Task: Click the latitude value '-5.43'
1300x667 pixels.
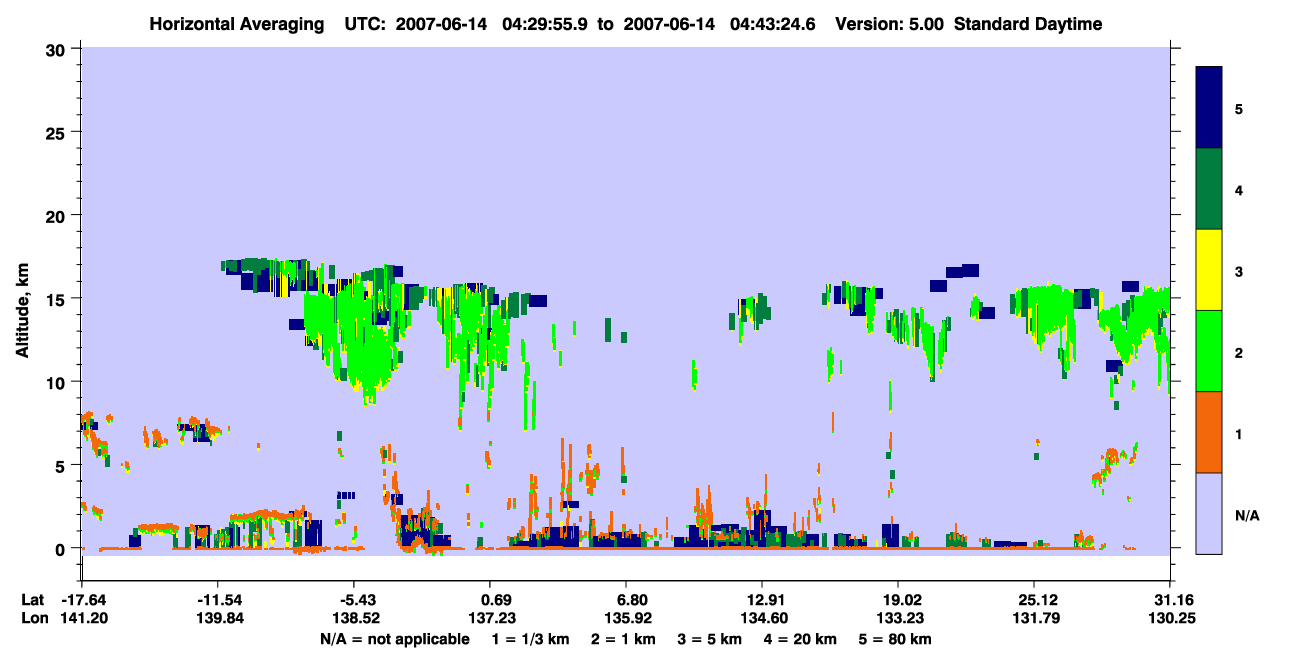Action: pyautogui.click(x=358, y=600)
